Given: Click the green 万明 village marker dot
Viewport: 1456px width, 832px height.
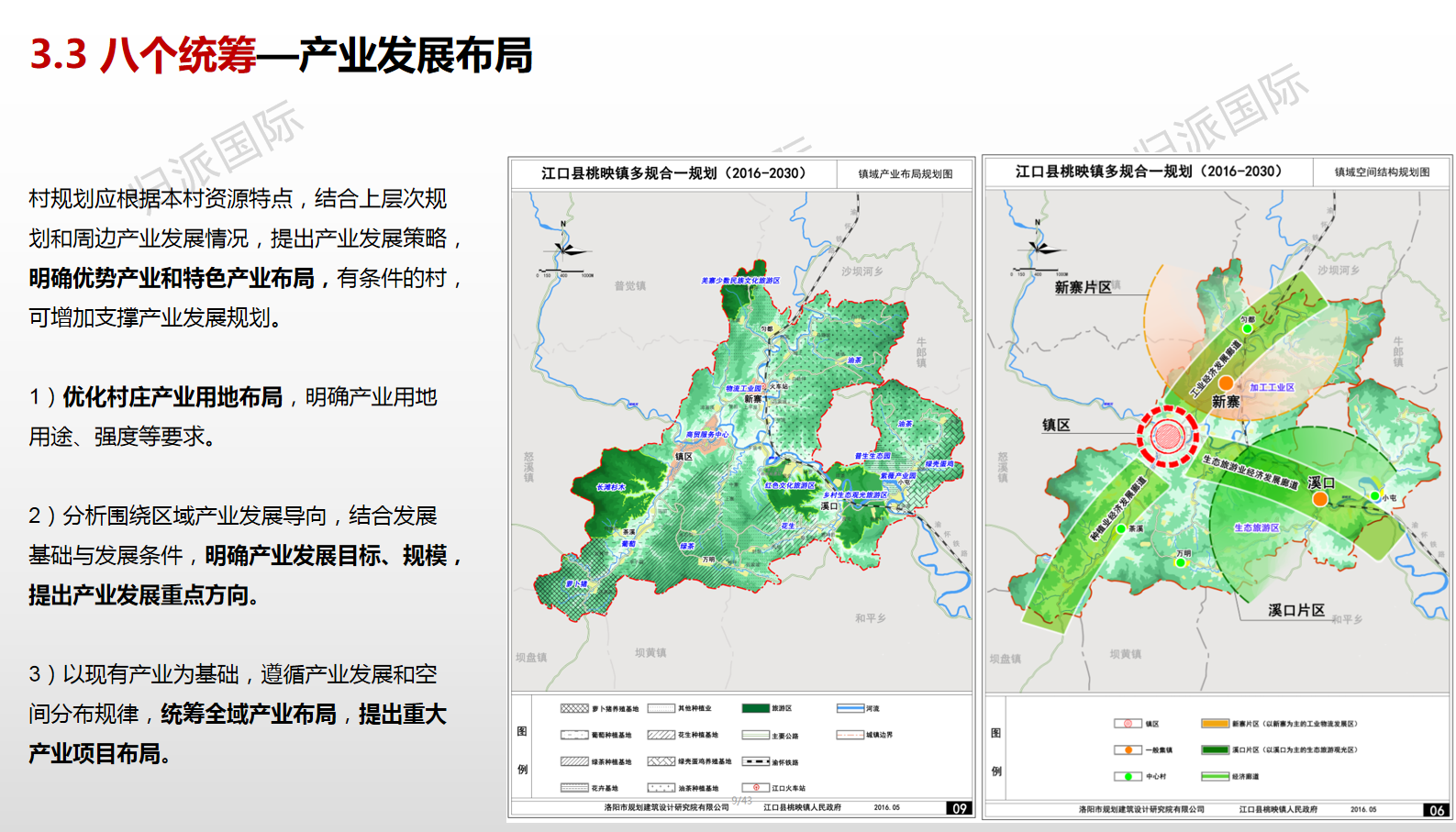Looking at the screenshot, I should pyautogui.click(x=1182, y=562).
